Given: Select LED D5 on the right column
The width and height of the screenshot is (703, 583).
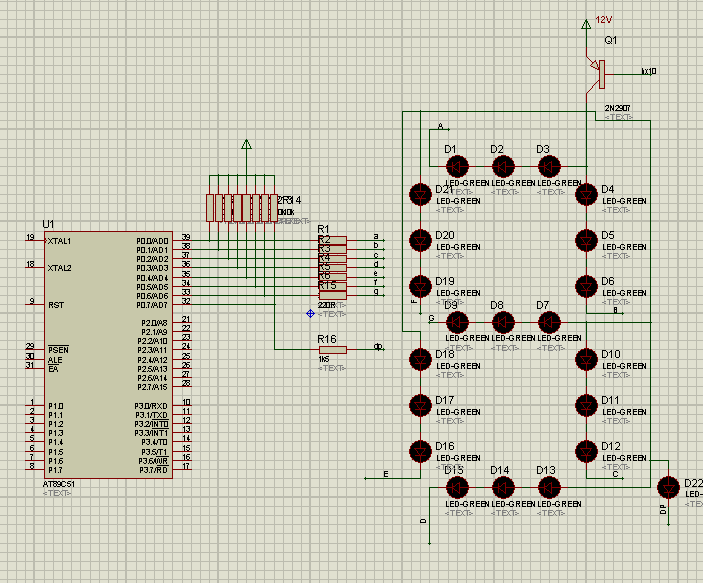Looking at the screenshot, I should [587, 241].
